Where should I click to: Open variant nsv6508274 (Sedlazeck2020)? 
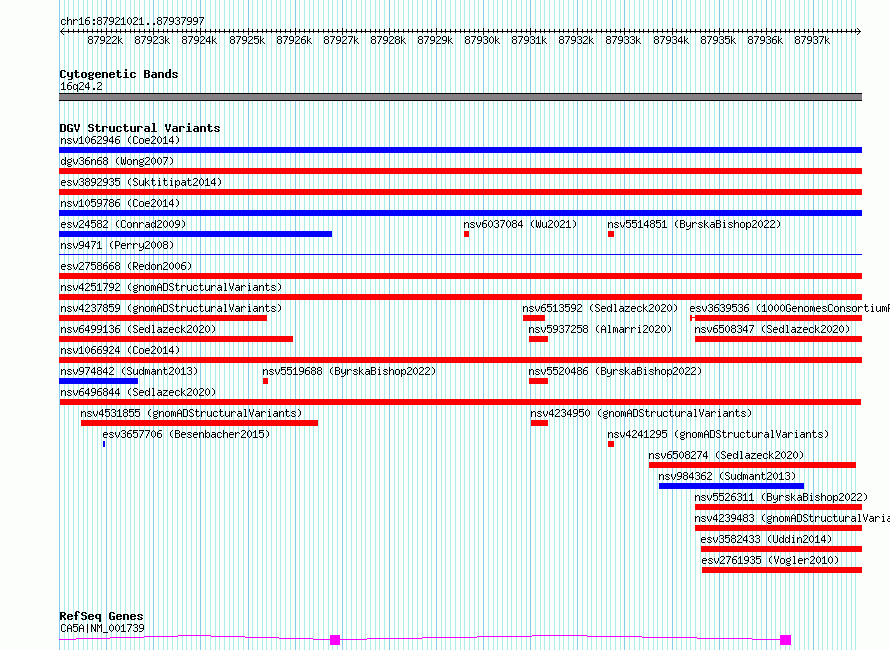point(726,455)
